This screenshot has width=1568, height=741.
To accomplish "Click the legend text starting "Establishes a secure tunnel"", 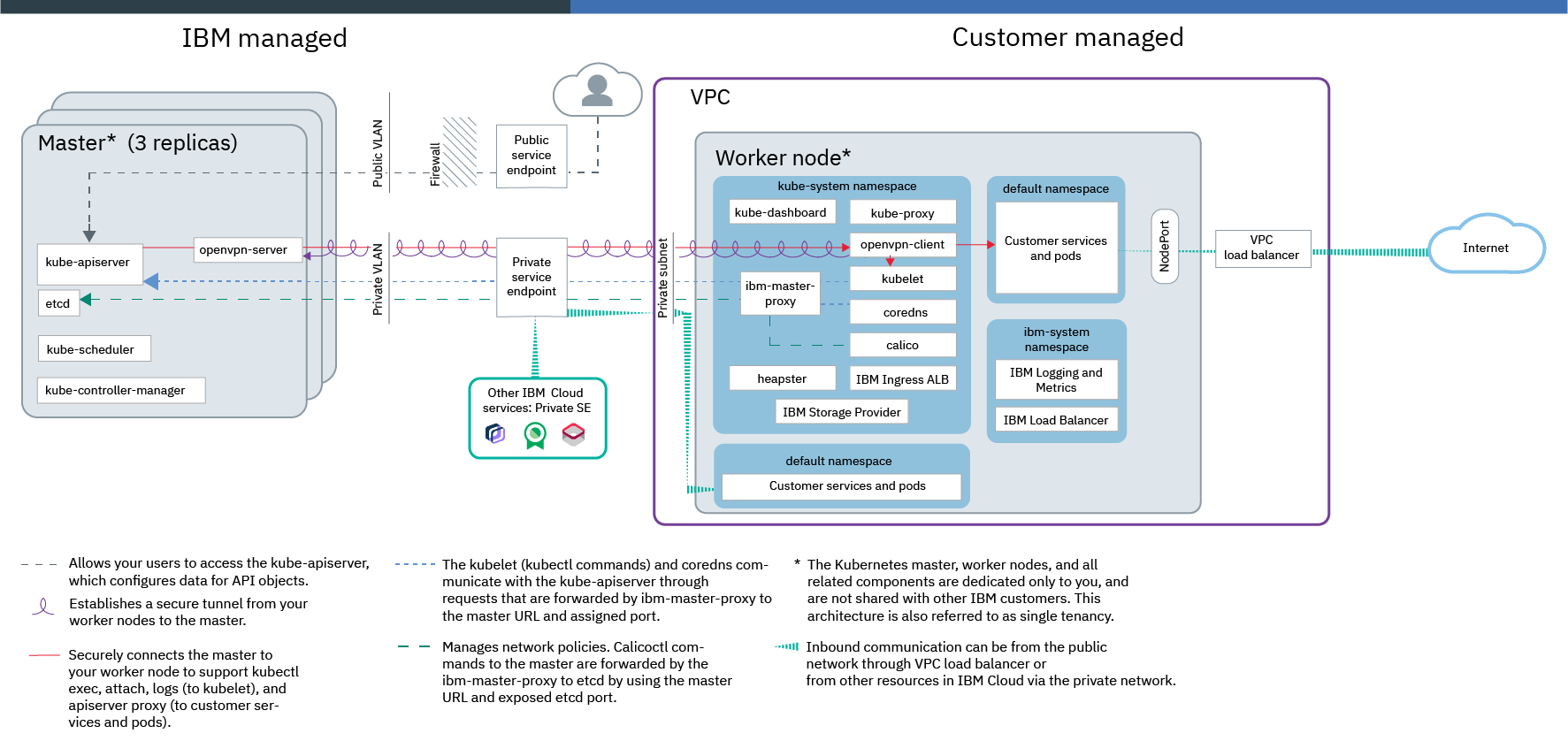I will click(188, 612).
